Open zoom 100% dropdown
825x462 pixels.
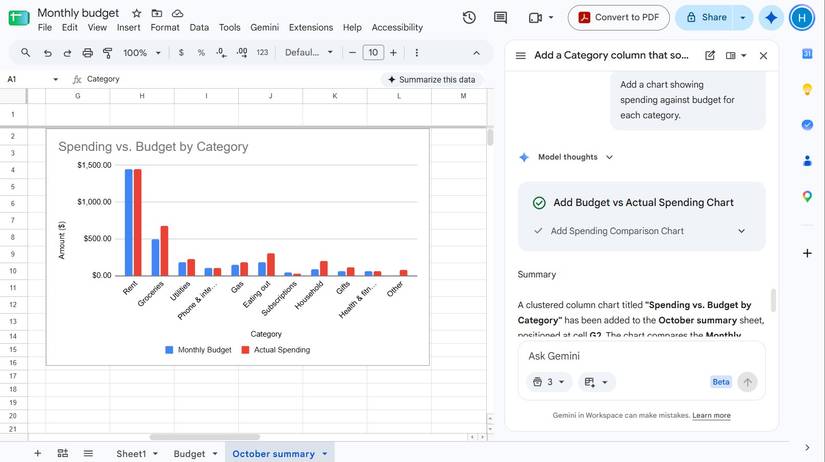tap(142, 53)
